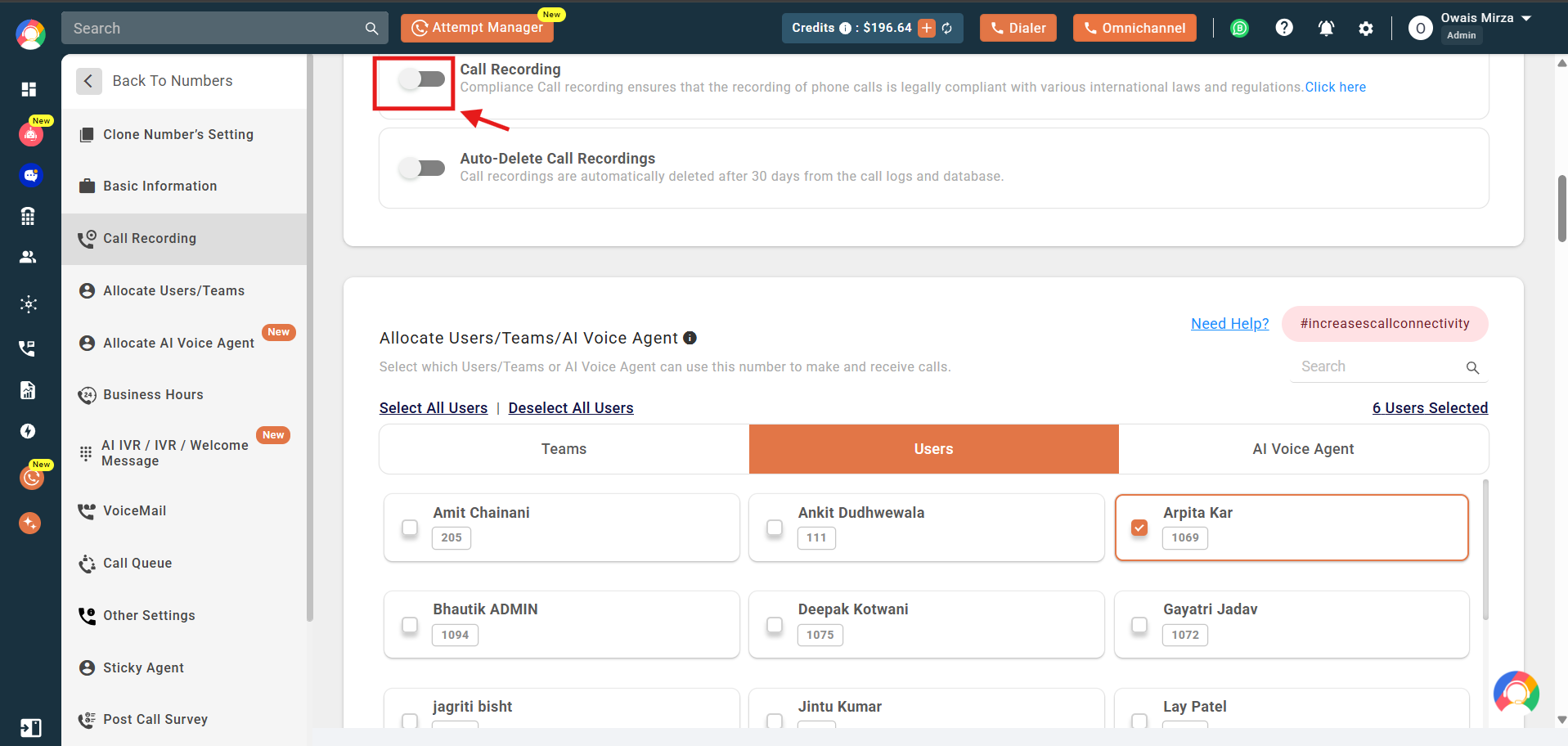Expand the Owais Mirza account dropdown arrow
The image size is (1568, 746).
[1526, 18]
